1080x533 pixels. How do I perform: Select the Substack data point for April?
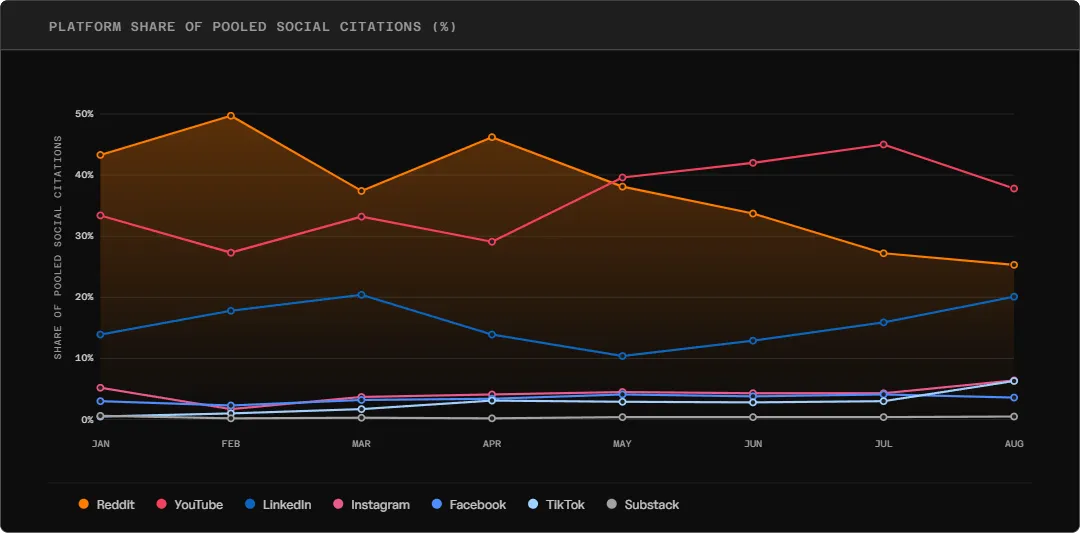point(492,419)
